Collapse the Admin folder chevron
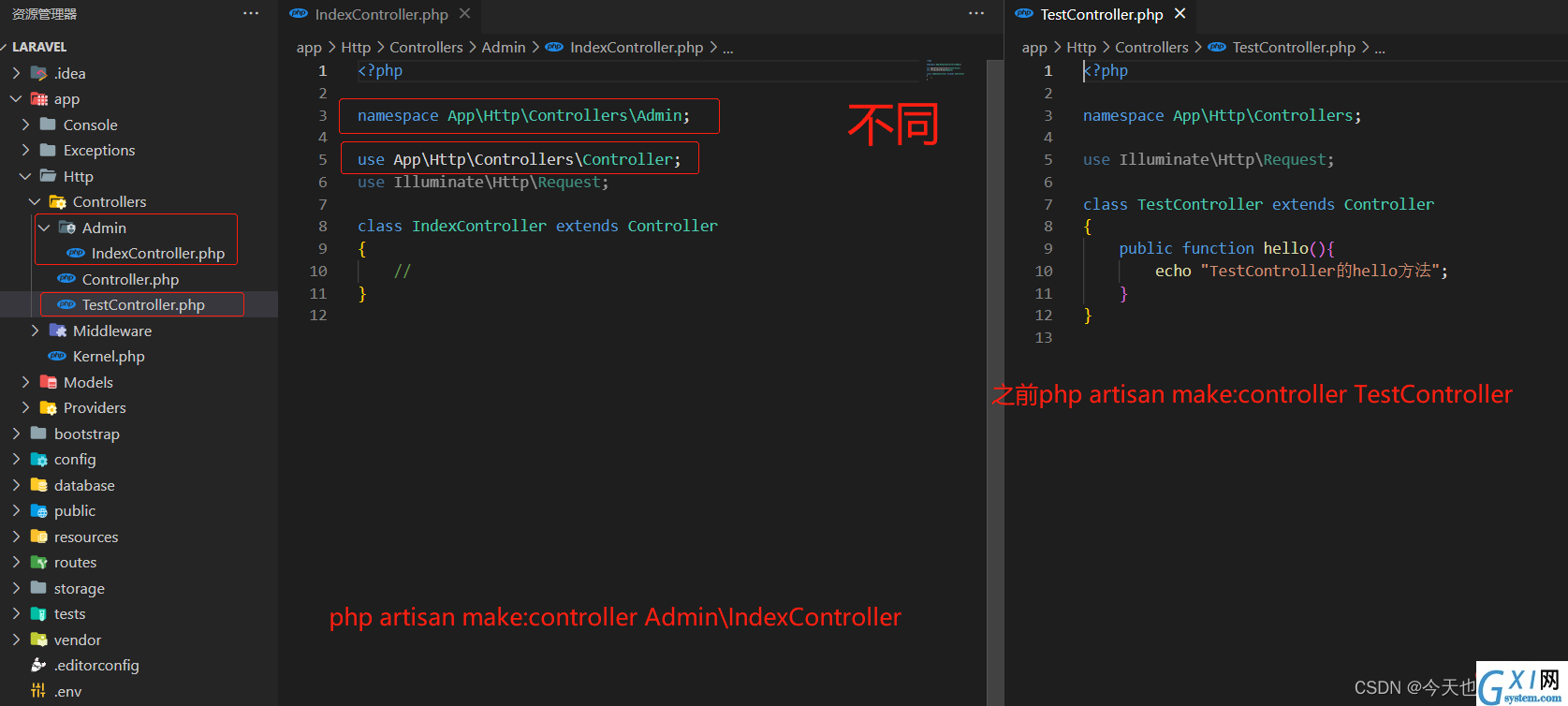1568x706 pixels. (44, 228)
